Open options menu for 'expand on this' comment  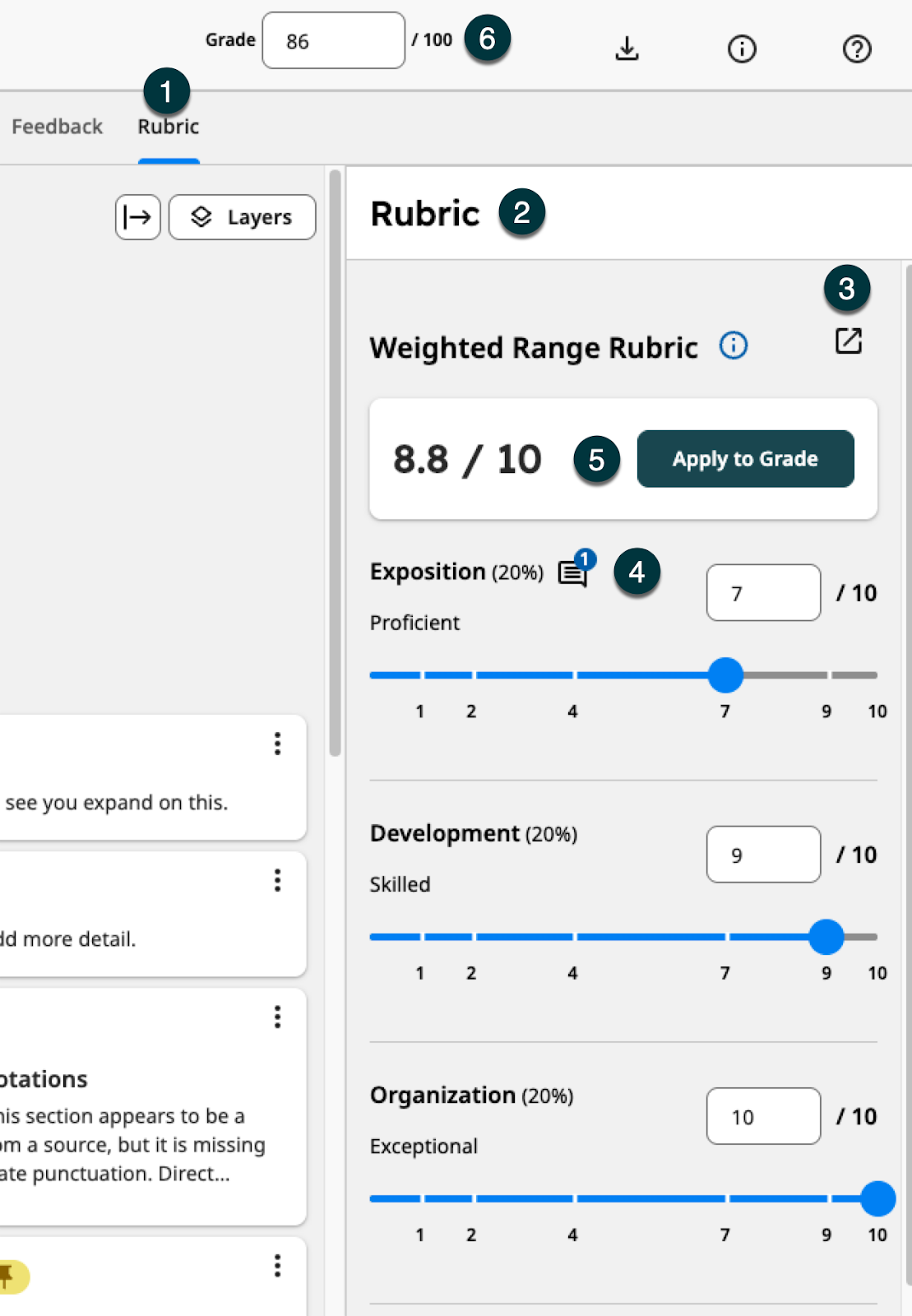pyautogui.click(x=278, y=744)
